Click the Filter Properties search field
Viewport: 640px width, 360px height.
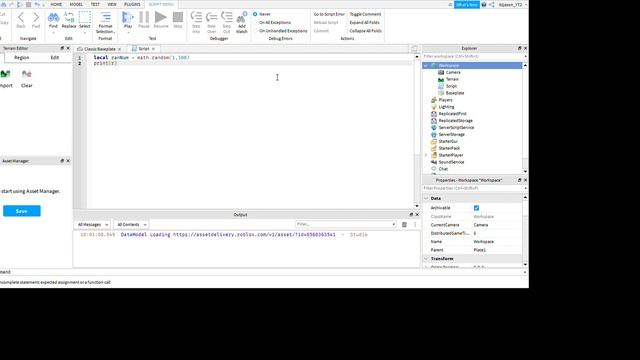[472, 188]
